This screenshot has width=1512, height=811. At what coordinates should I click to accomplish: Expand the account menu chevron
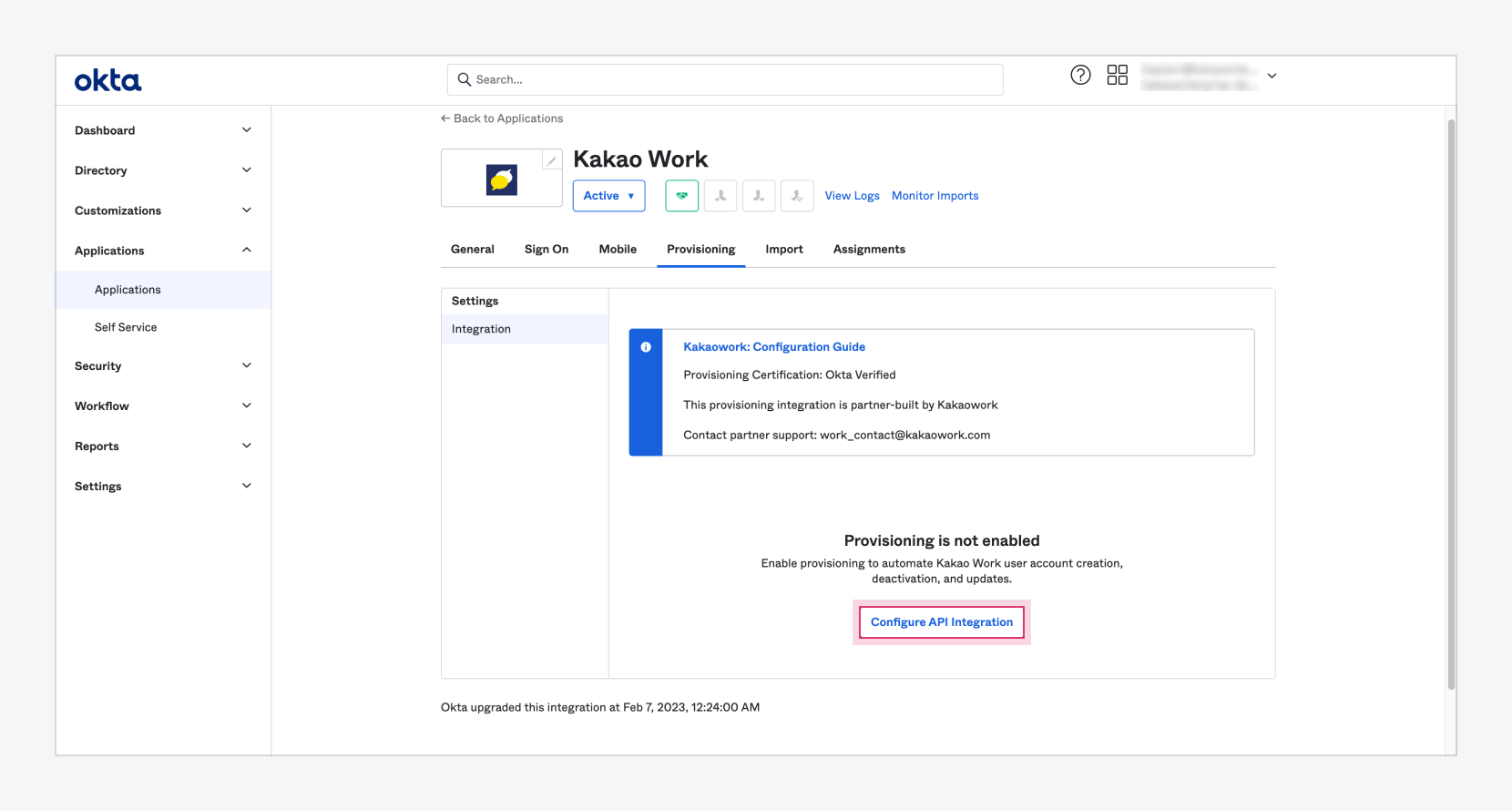click(x=1272, y=76)
